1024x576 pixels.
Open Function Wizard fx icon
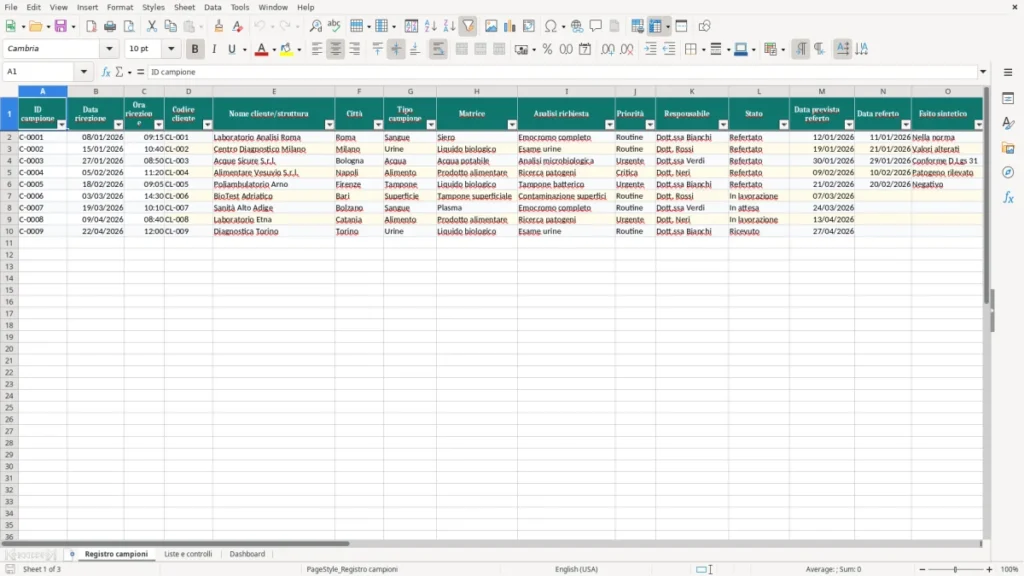[106, 72]
